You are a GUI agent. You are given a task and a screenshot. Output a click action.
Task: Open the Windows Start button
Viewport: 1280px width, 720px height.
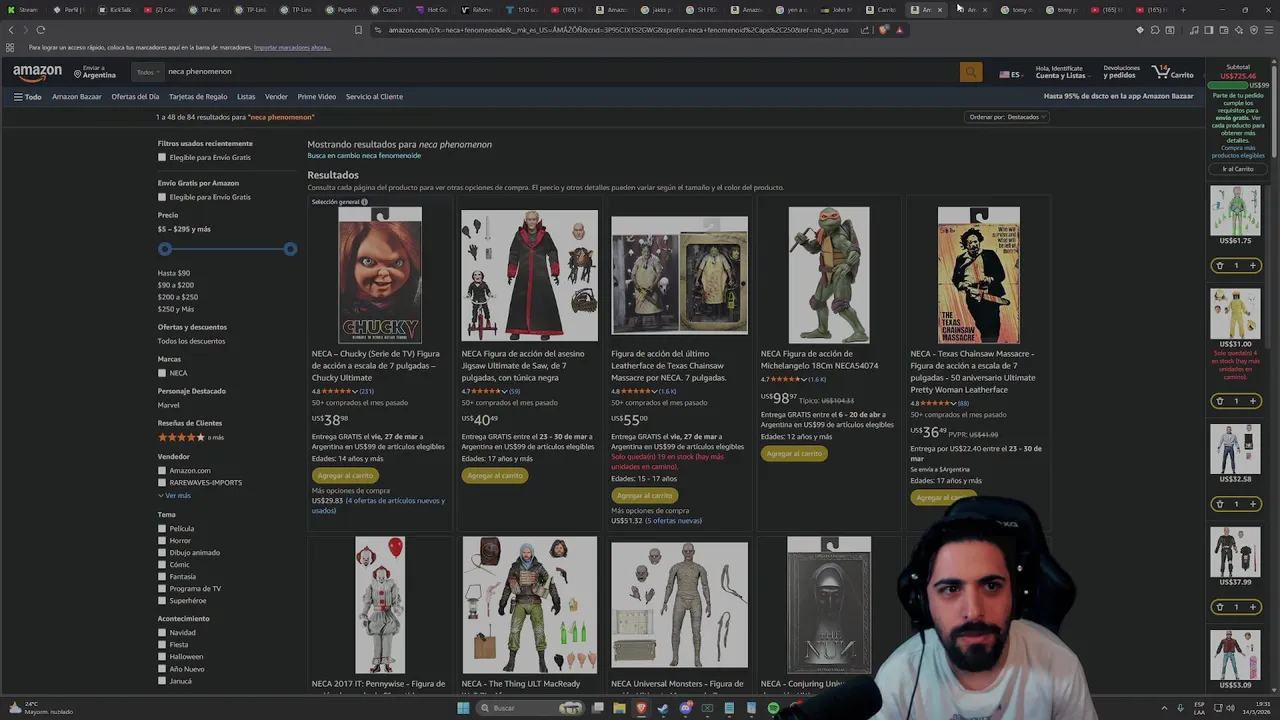pos(463,708)
